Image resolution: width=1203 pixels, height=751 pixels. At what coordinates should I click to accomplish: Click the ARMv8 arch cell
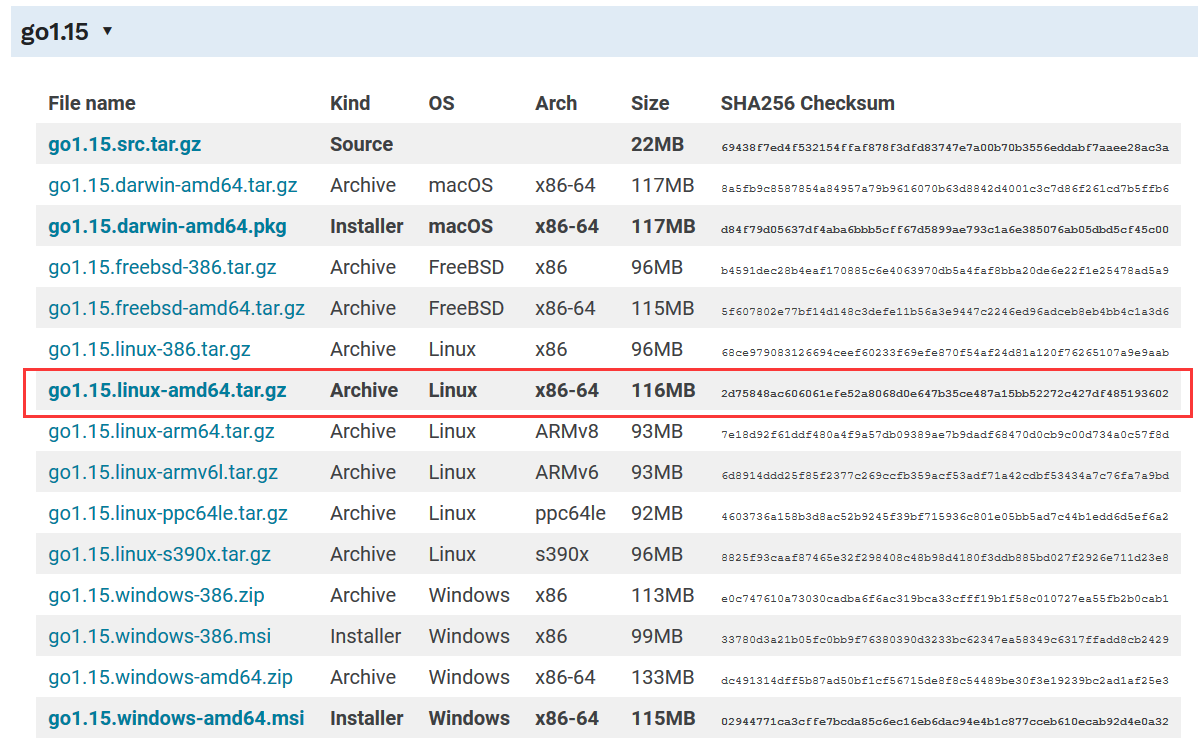[566, 431]
